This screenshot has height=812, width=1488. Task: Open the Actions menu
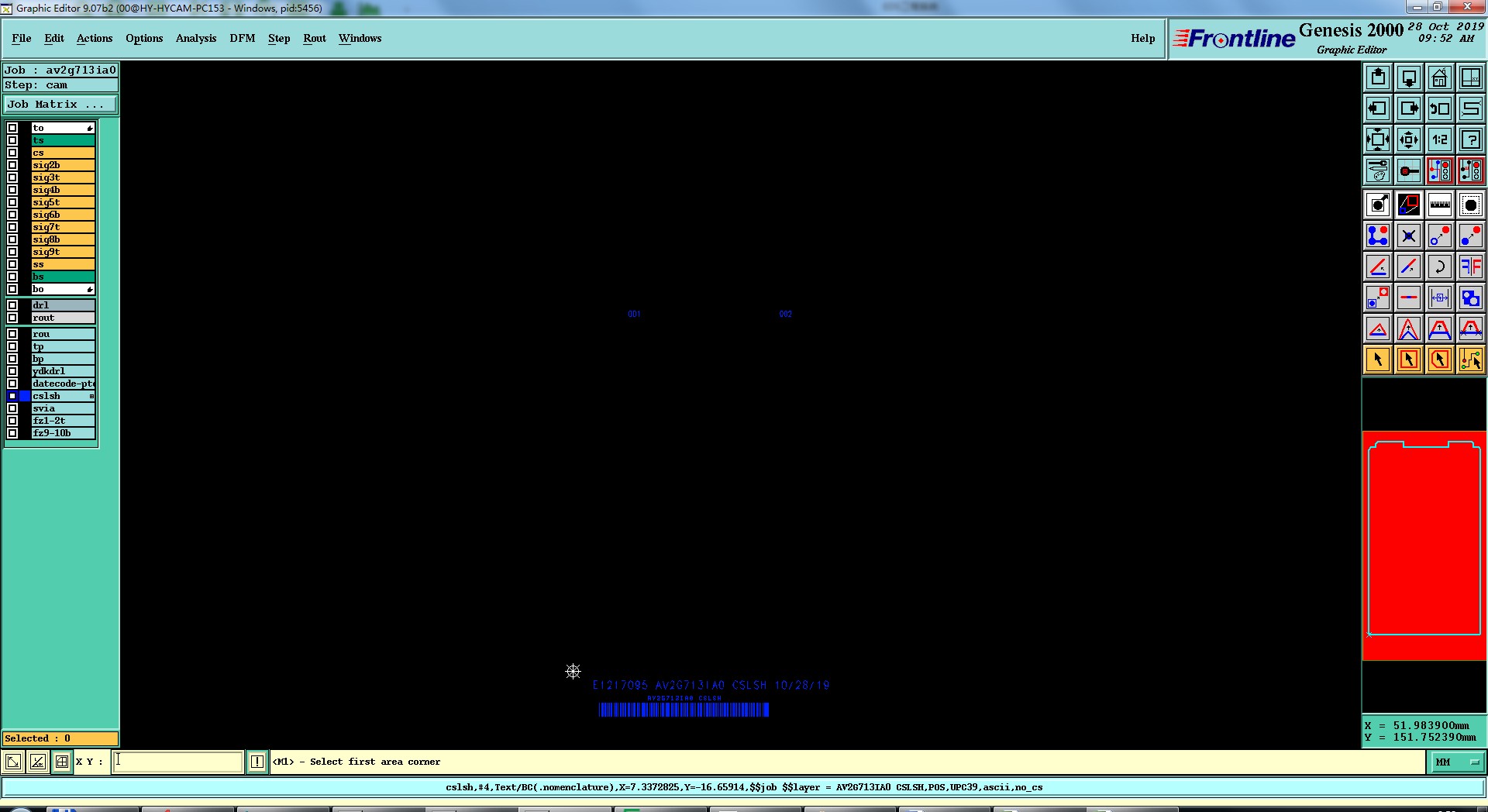(x=95, y=38)
